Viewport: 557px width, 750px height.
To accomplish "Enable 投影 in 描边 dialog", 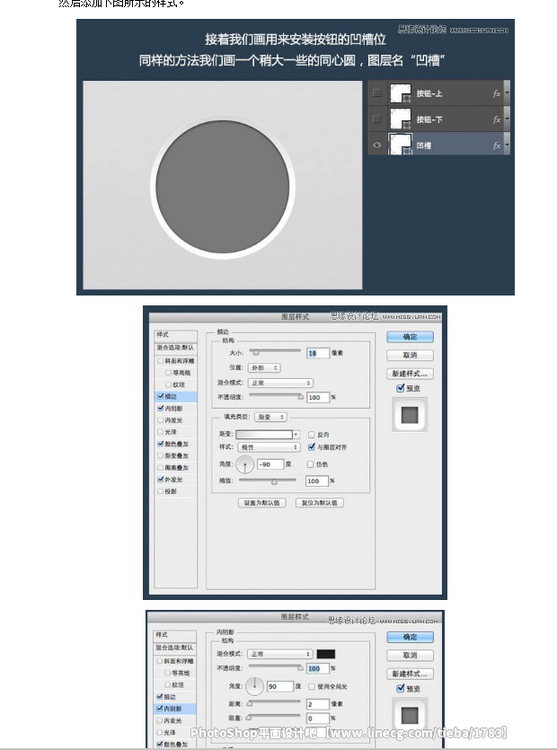I will pyautogui.click(x=161, y=491).
